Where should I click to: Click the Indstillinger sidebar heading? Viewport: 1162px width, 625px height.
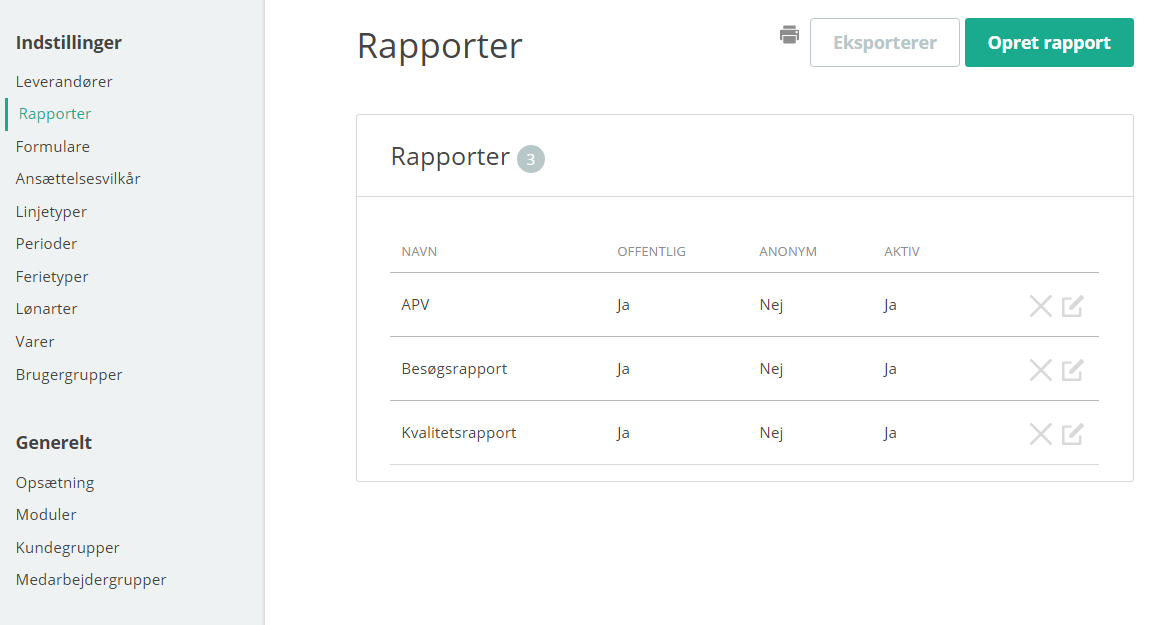[69, 43]
